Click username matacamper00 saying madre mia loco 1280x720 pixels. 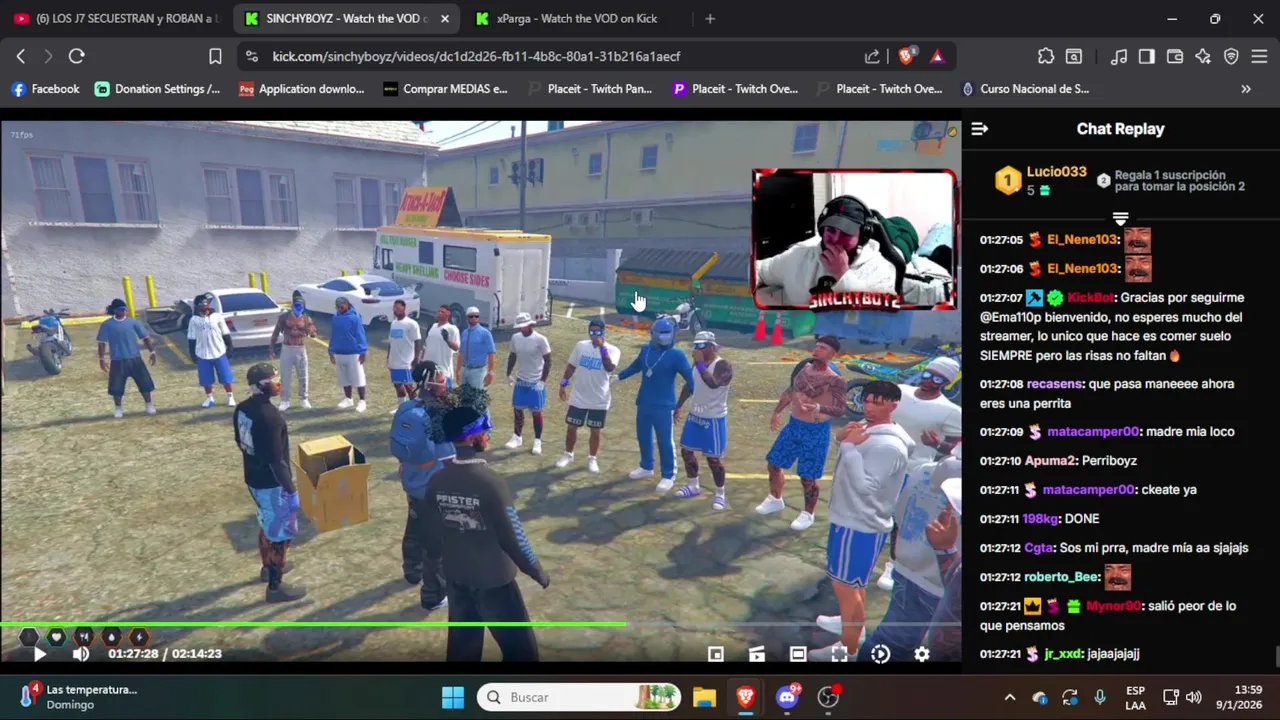pos(1092,432)
